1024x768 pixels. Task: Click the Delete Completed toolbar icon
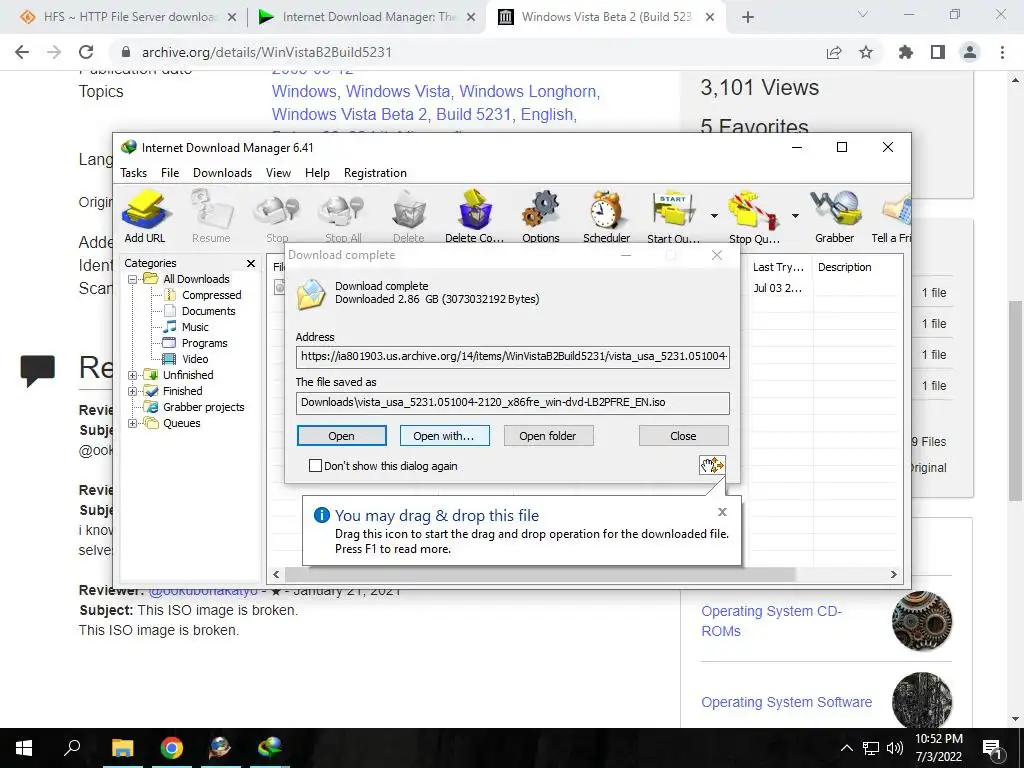pyautogui.click(x=475, y=217)
